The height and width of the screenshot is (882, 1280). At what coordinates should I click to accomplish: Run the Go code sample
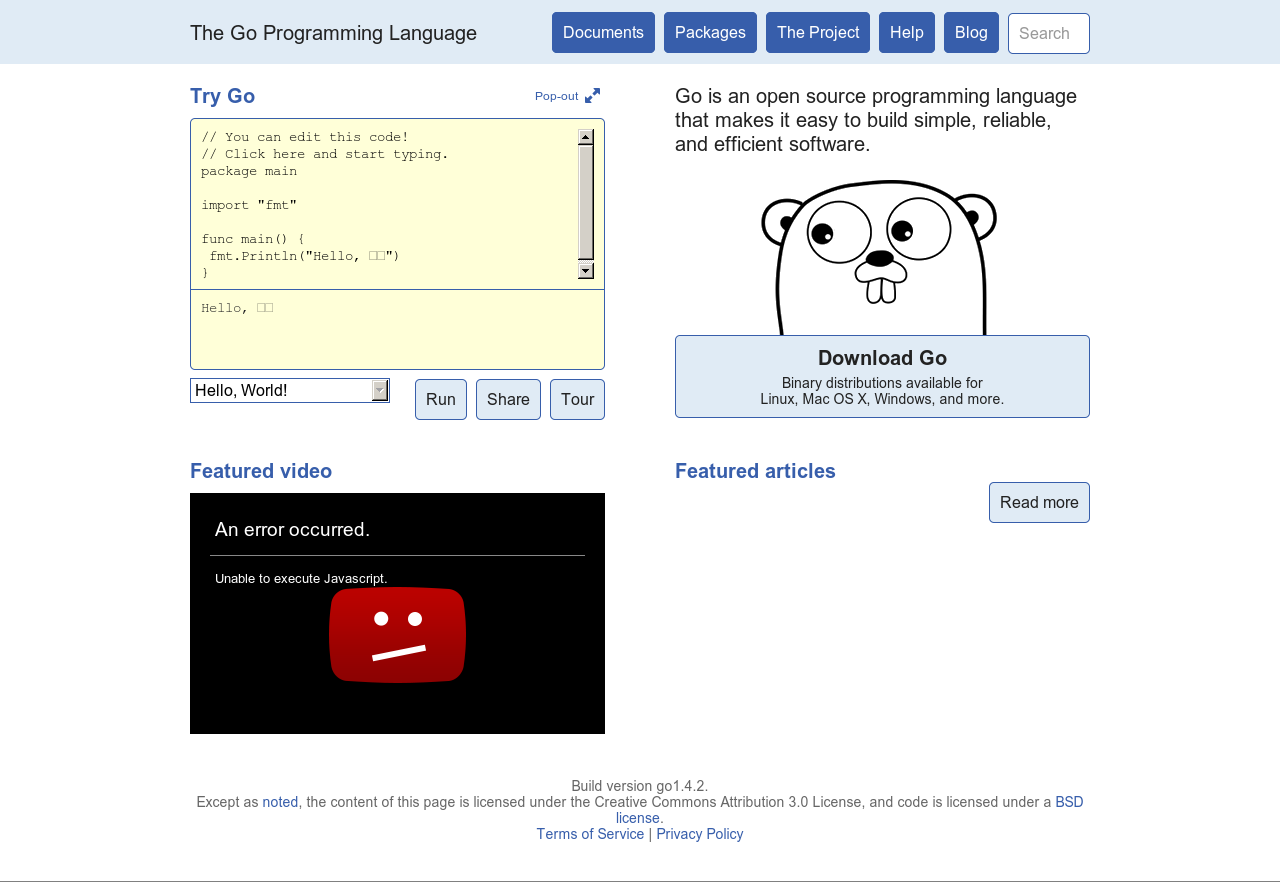[441, 399]
